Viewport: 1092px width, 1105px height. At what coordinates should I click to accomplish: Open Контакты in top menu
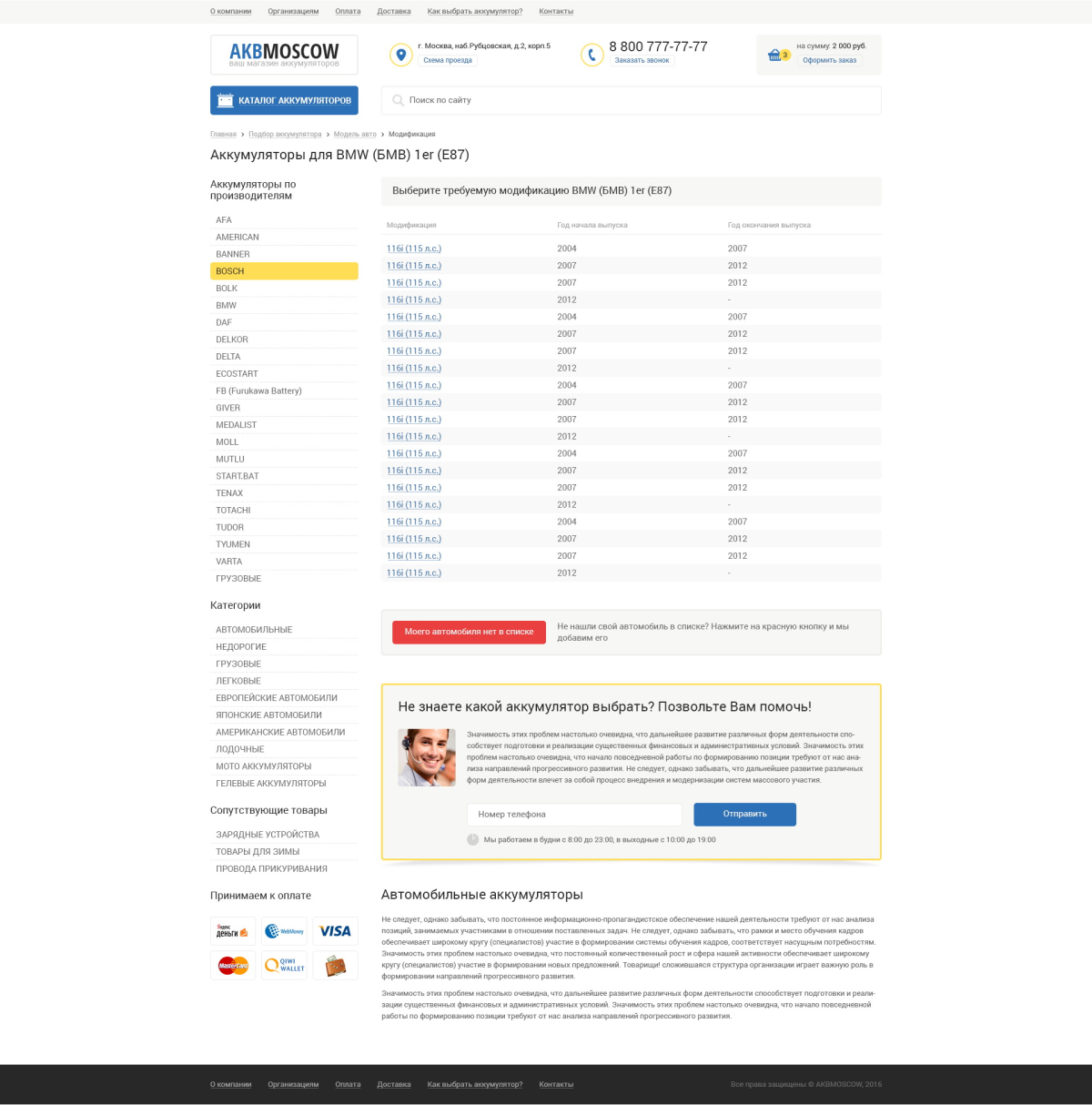pyautogui.click(x=556, y=11)
